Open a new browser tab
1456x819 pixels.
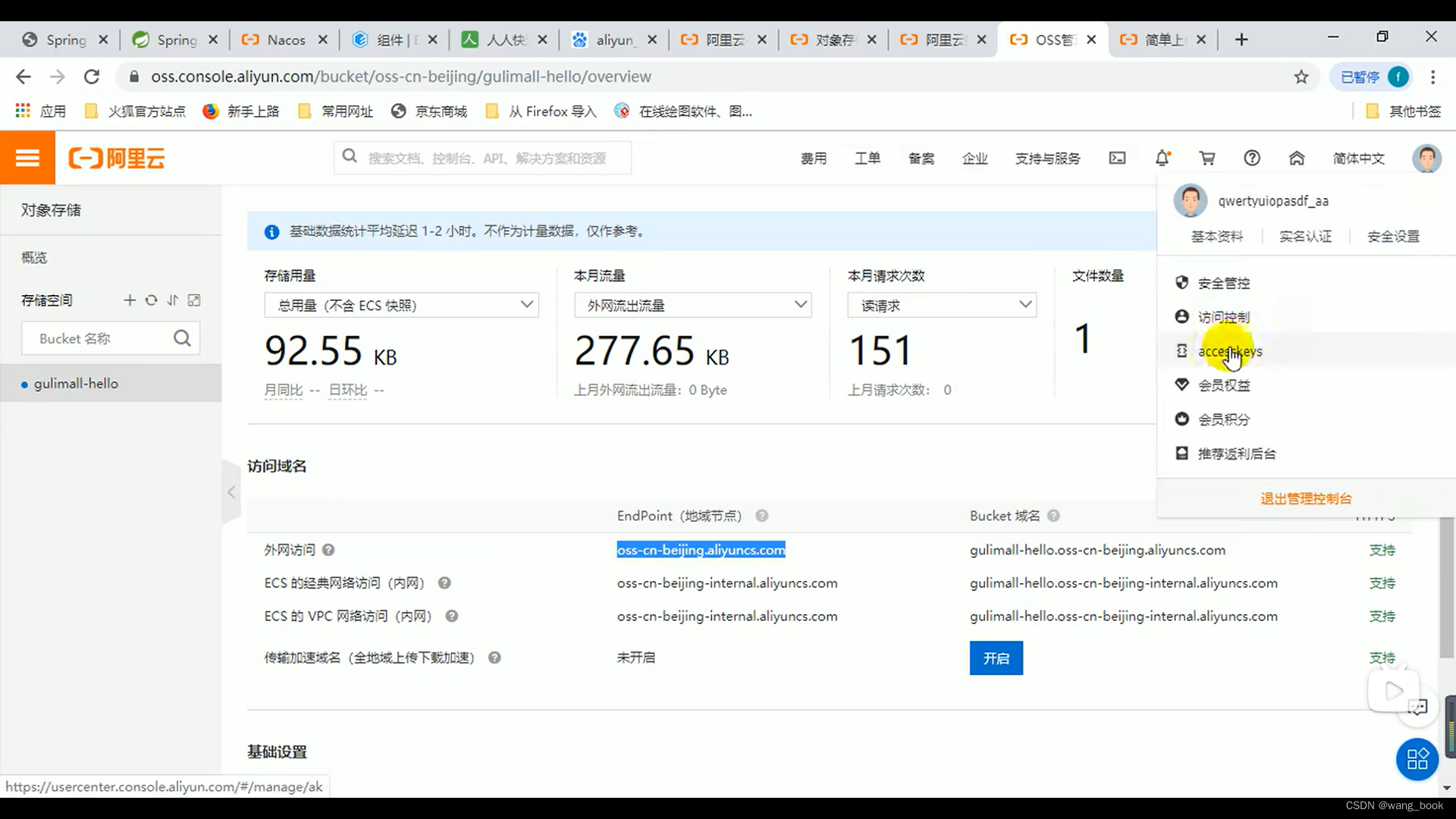(x=1241, y=39)
